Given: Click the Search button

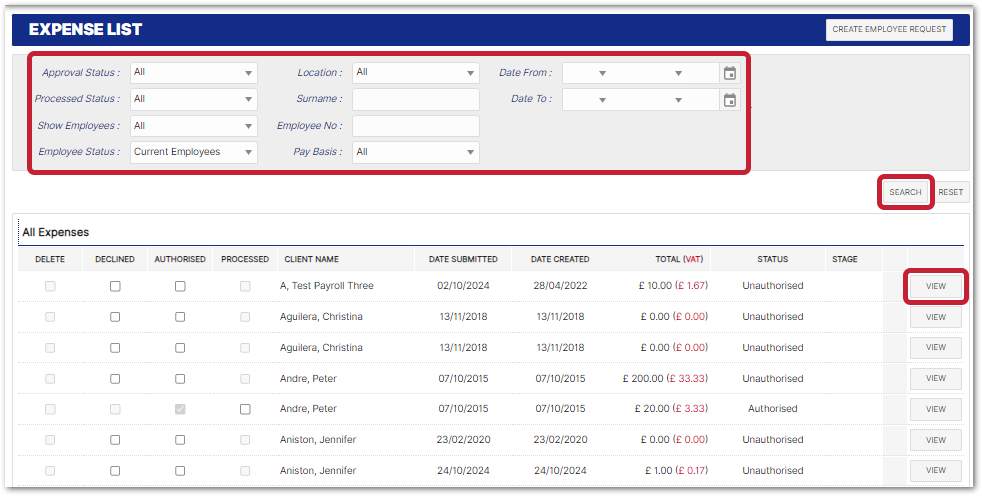Looking at the screenshot, I should tap(905, 192).
